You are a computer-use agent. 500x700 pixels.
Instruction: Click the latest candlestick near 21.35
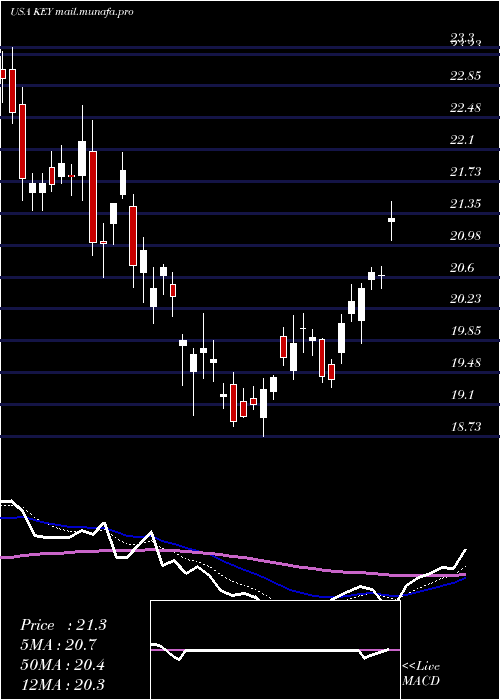coord(392,220)
